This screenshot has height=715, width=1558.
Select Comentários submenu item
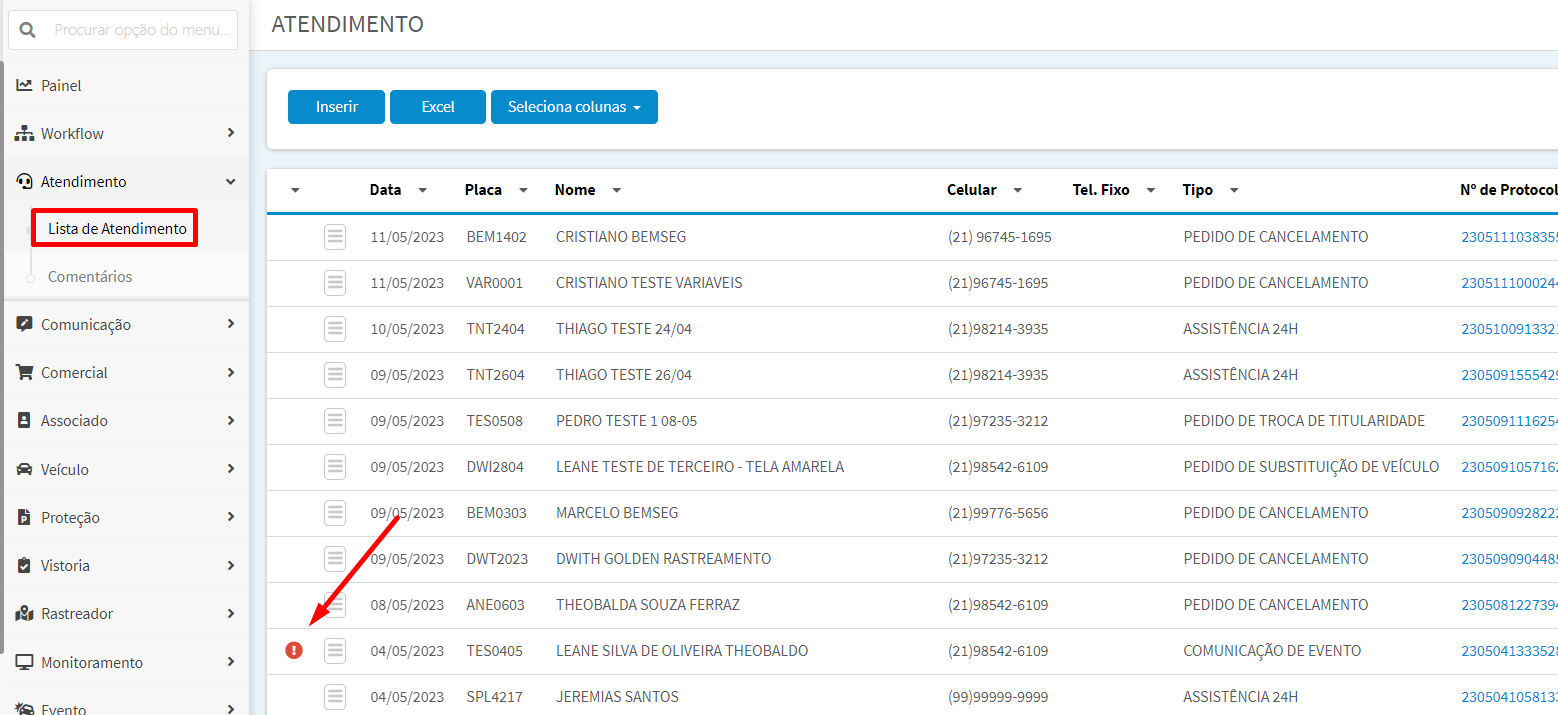(x=90, y=276)
